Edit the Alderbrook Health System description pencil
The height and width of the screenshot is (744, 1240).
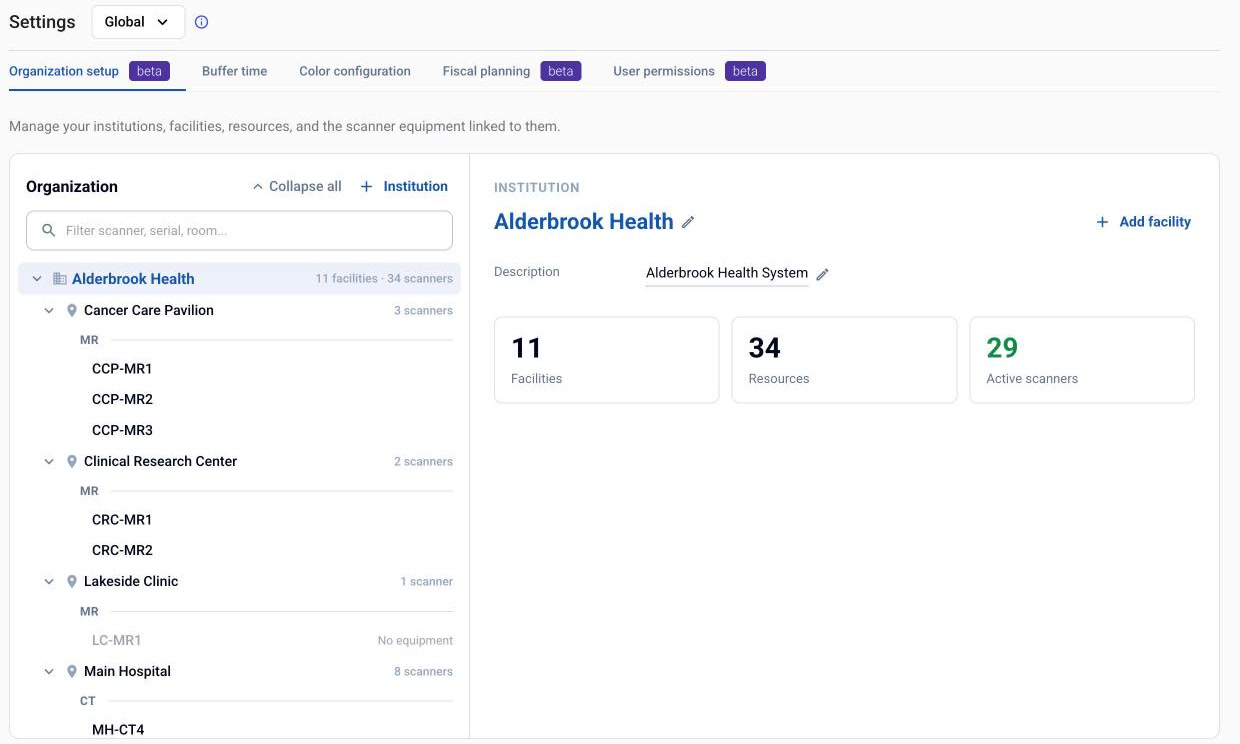tap(823, 274)
